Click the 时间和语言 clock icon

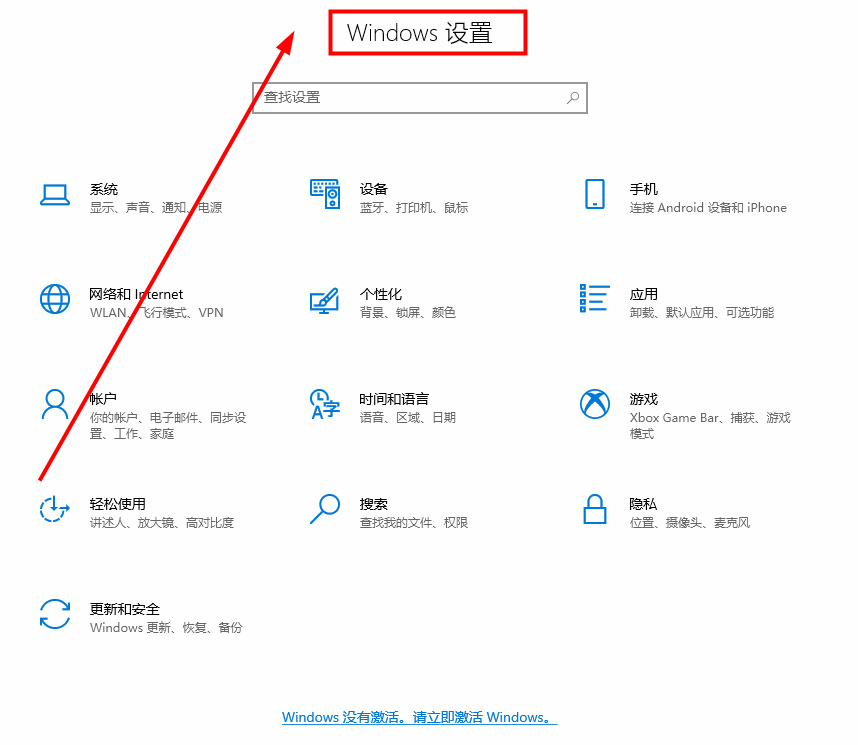coord(325,405)
